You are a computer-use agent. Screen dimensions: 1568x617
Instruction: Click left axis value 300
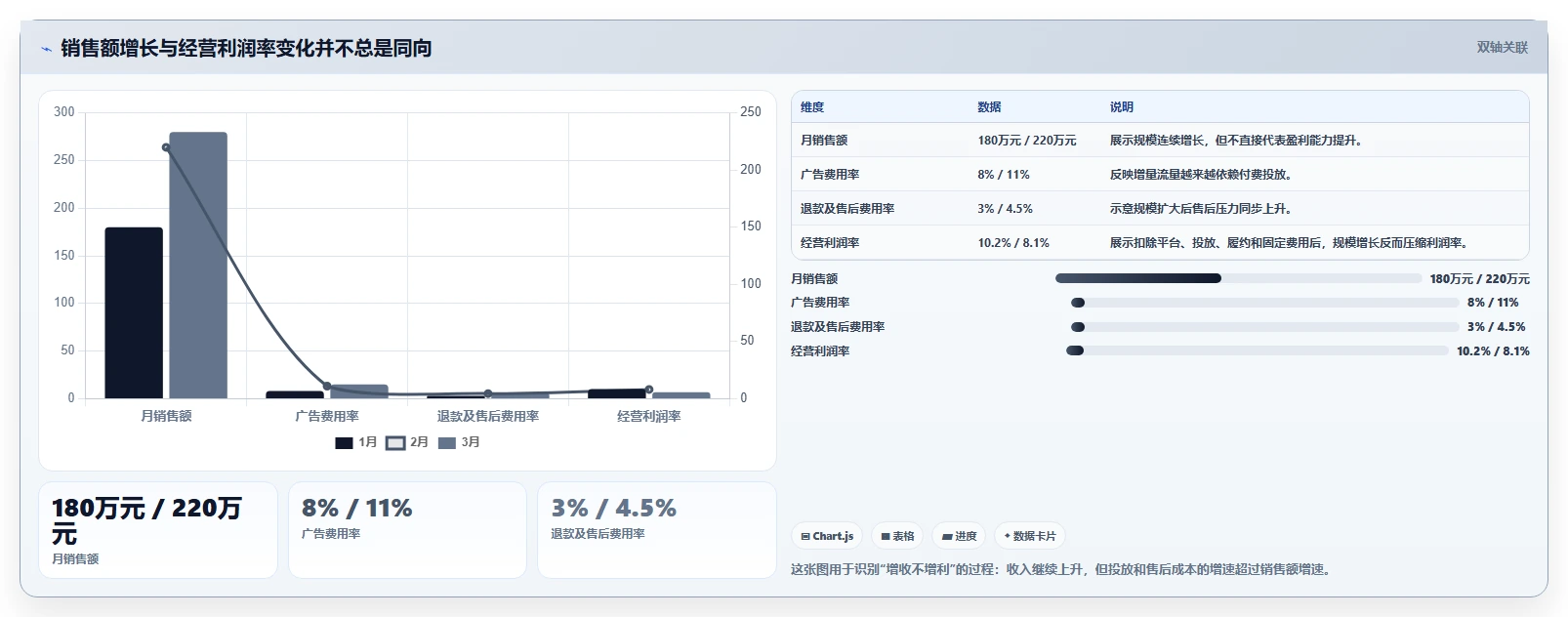point(64,112)
